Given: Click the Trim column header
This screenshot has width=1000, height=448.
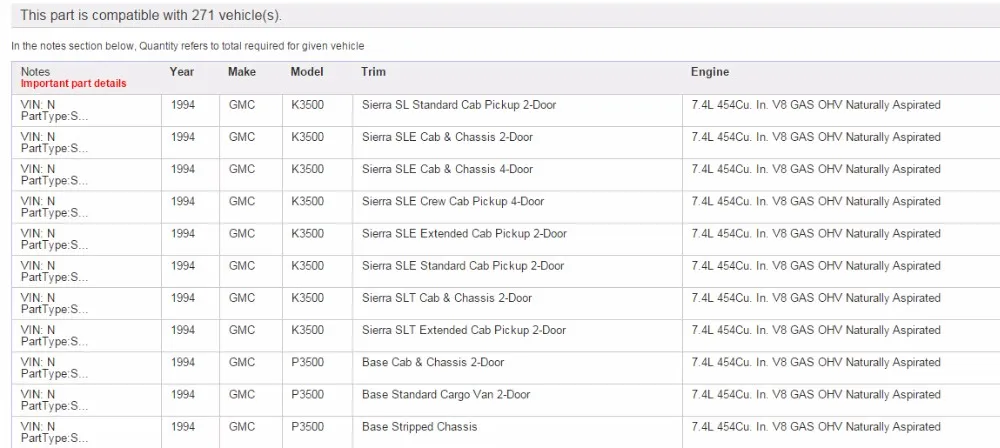Looking at the screenshot, I should (x=373, y=71).
